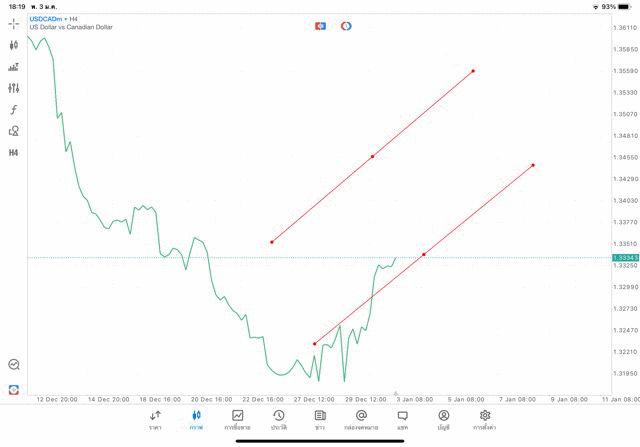Activate the crosshair tool
Image resolution: width=640 pixels, height=447 pixels.
(x=14, y=23)
